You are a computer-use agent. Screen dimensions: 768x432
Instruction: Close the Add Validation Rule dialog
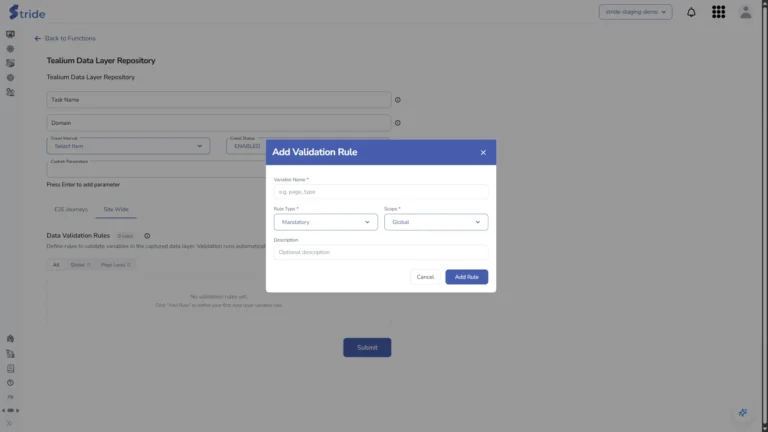coord(483,152)
